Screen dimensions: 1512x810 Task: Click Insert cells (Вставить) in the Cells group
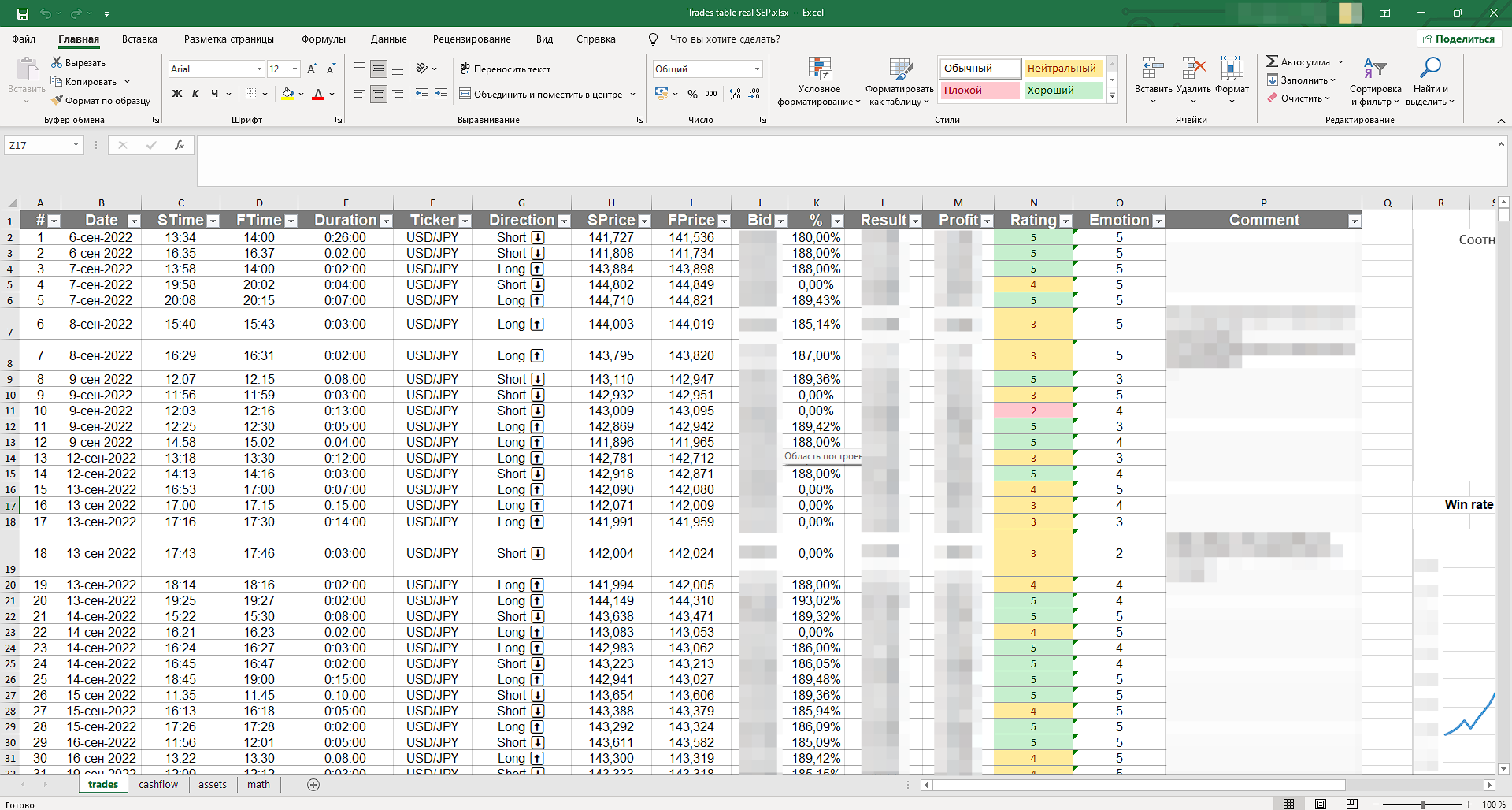click(1153, 81)
